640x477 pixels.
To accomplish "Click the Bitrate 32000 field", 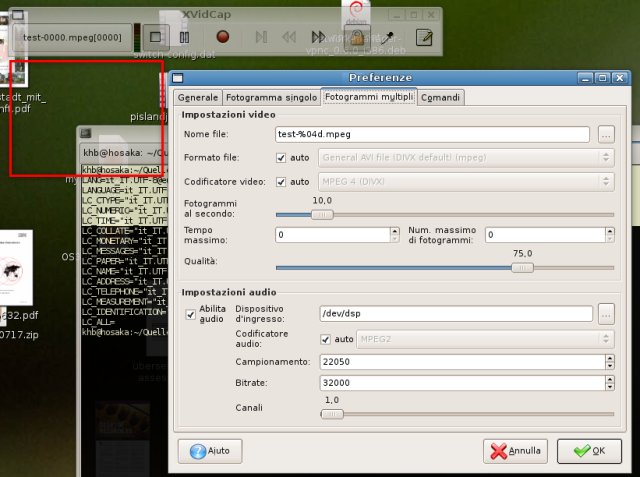I will point(462,383).
